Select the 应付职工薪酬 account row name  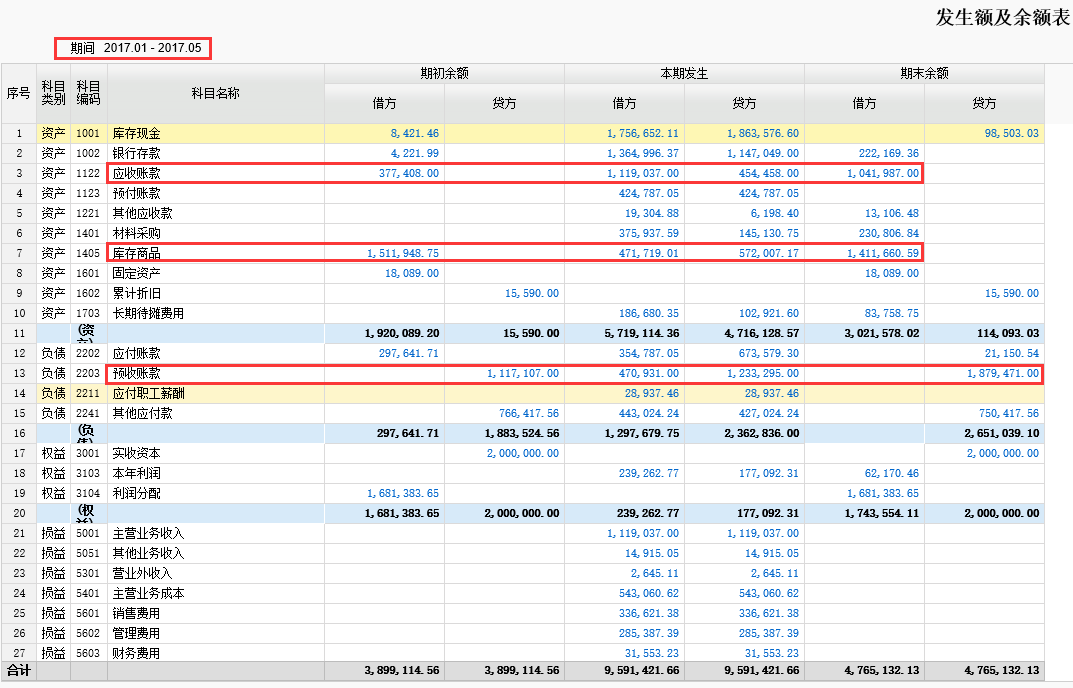coord(148,393)
